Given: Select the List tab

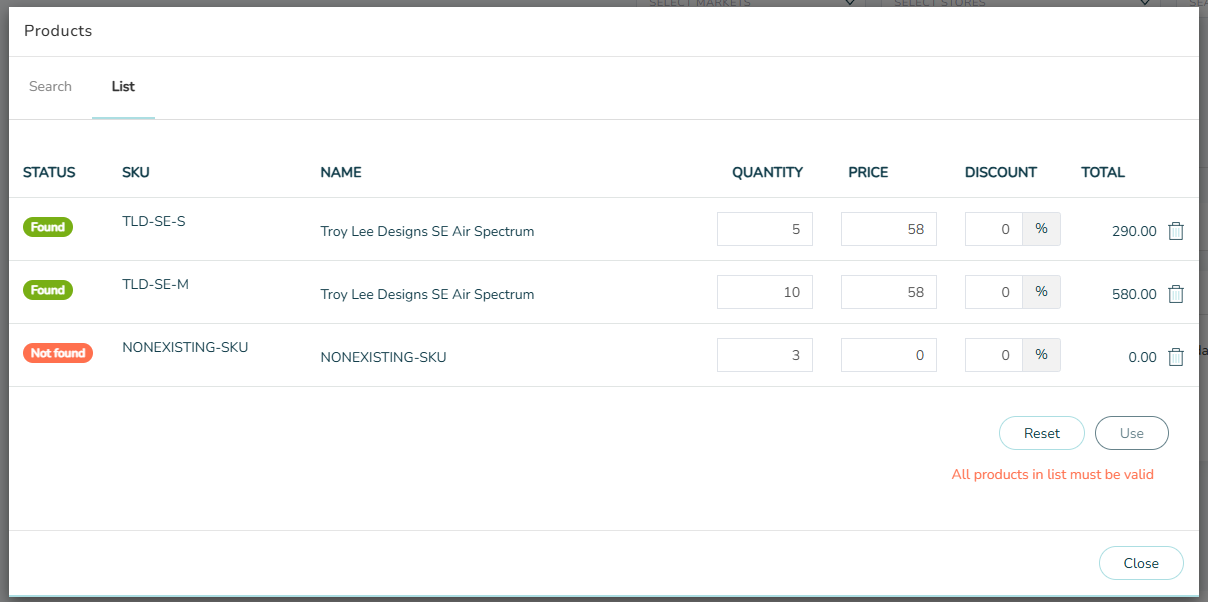Looking at the screenshot, I should click(x=123, y=87).
